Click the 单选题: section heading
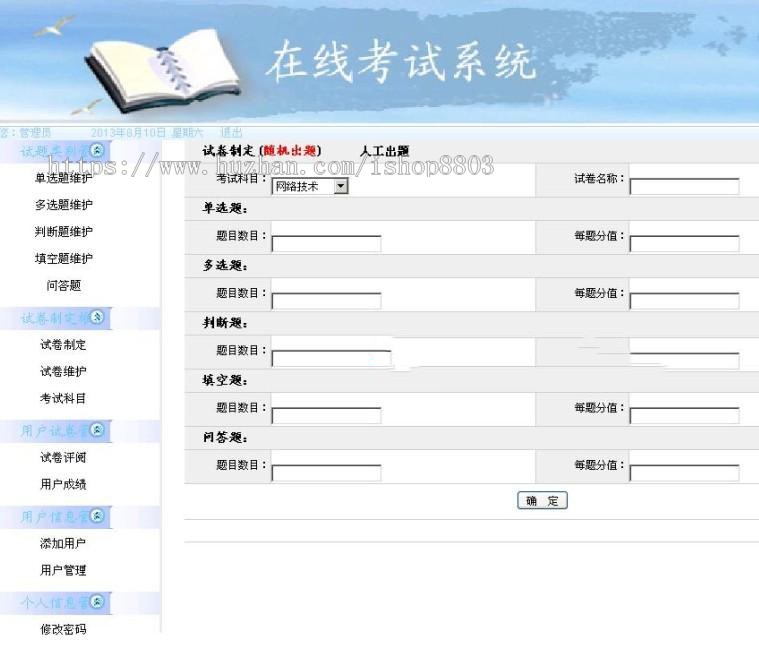Viewport: 759px width, 660px height. [x=225, y=209]
